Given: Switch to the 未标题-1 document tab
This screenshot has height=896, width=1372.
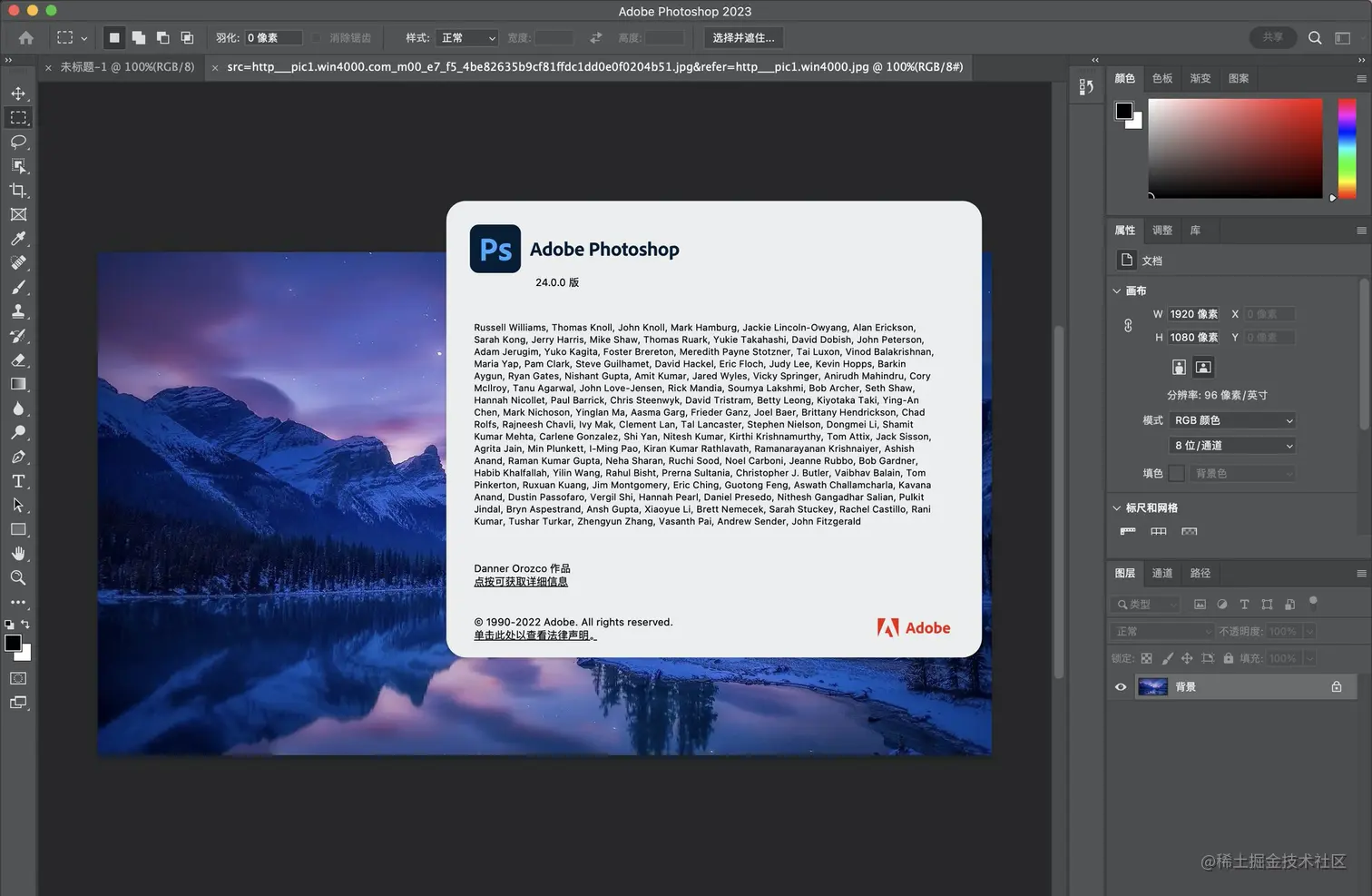Looking at the screenshot, I should (x=127, y=67).
